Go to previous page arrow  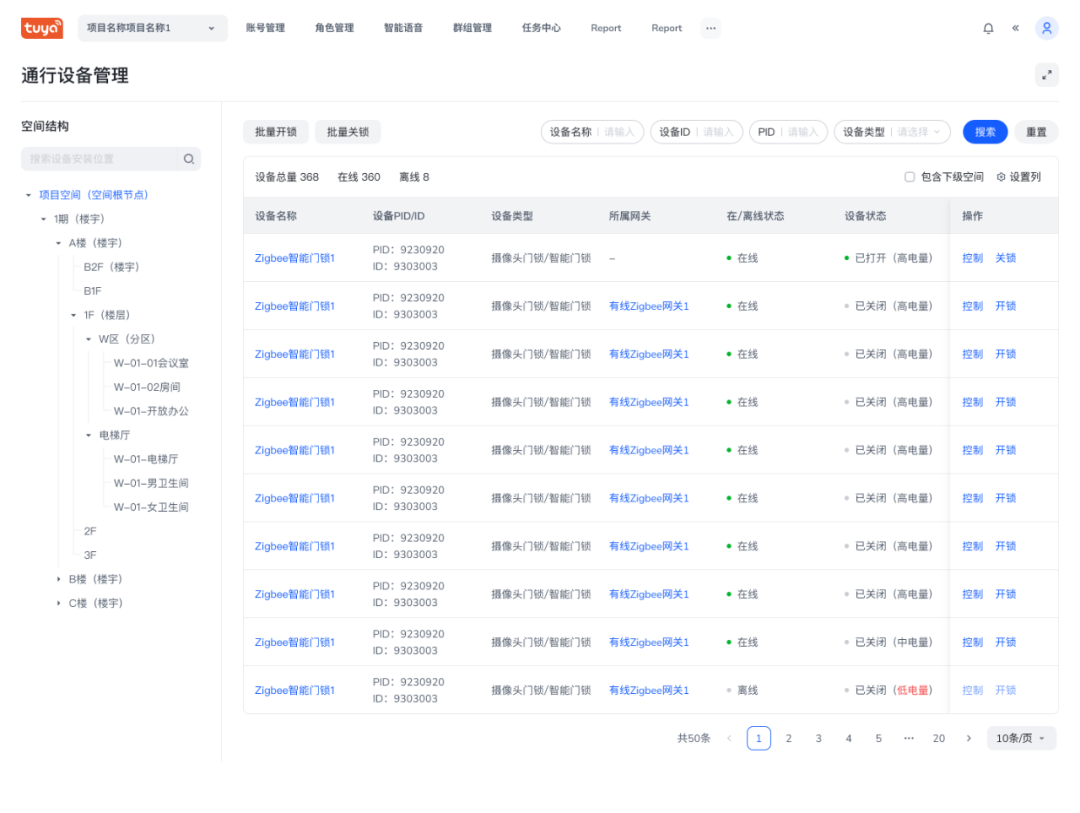[x=729, y=738]
